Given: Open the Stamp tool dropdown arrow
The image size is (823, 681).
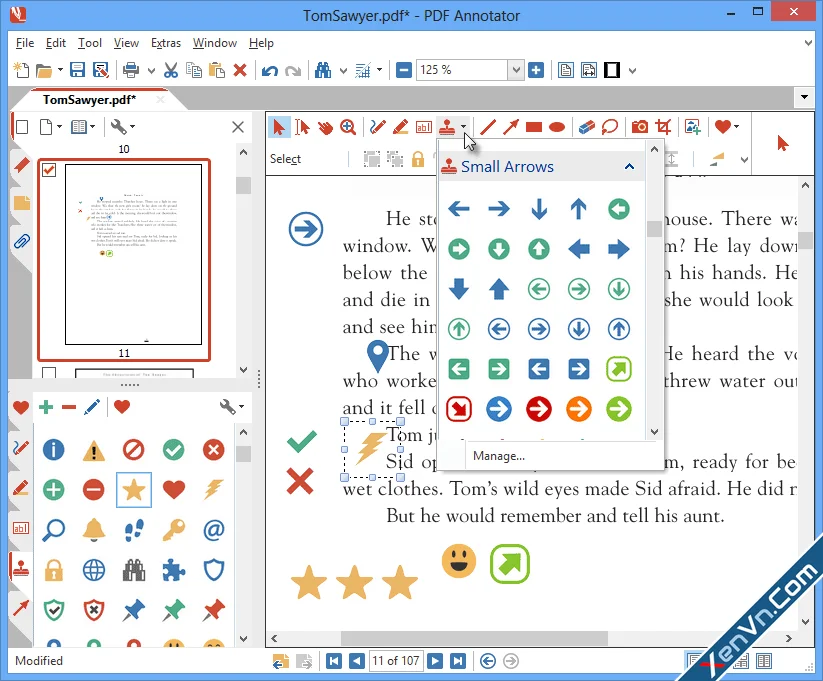Looking at the screenshot, I should (x=463, y=127).
